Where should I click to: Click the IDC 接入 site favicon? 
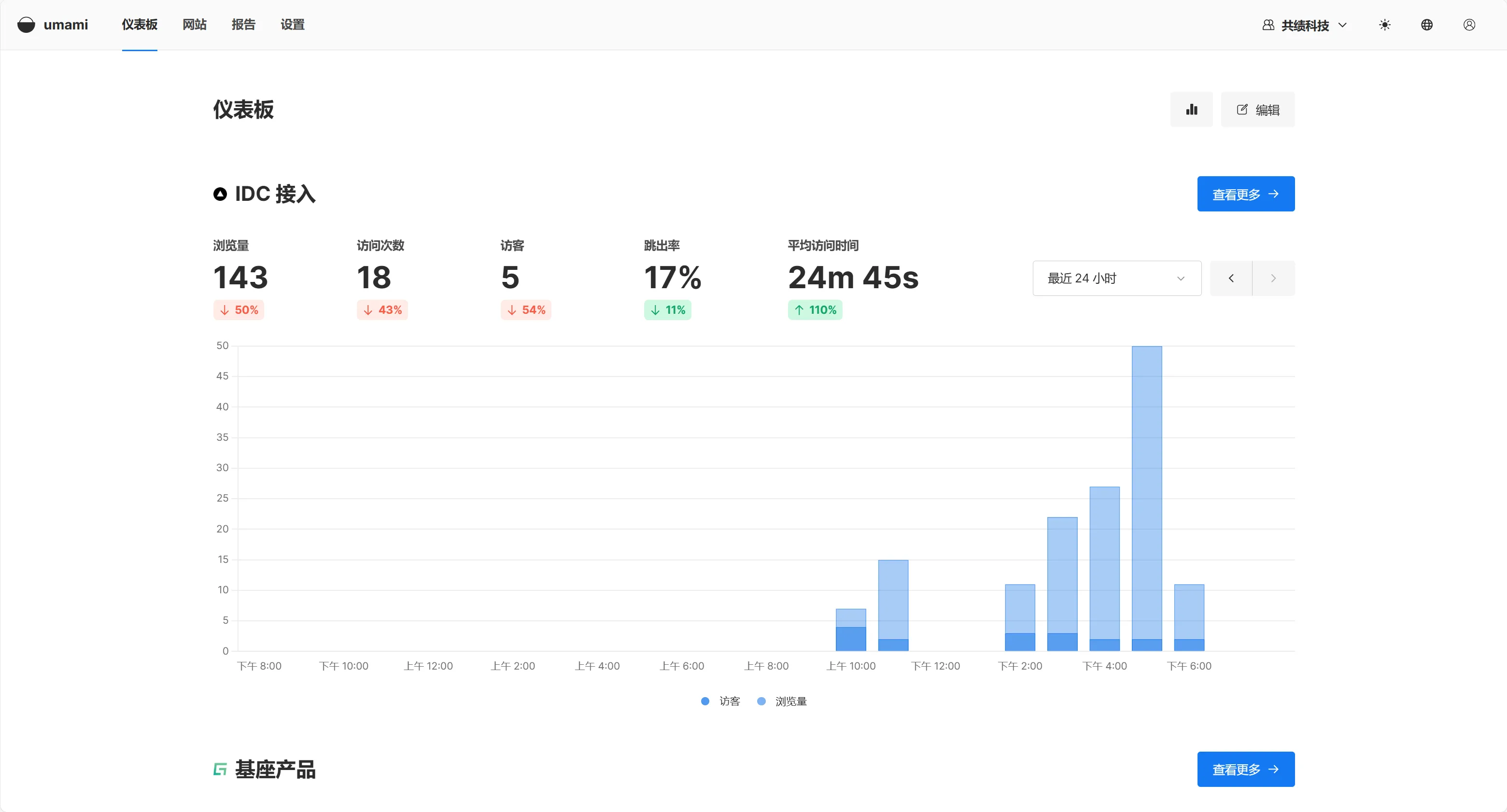pyautogui.click(x=220, y=194)
